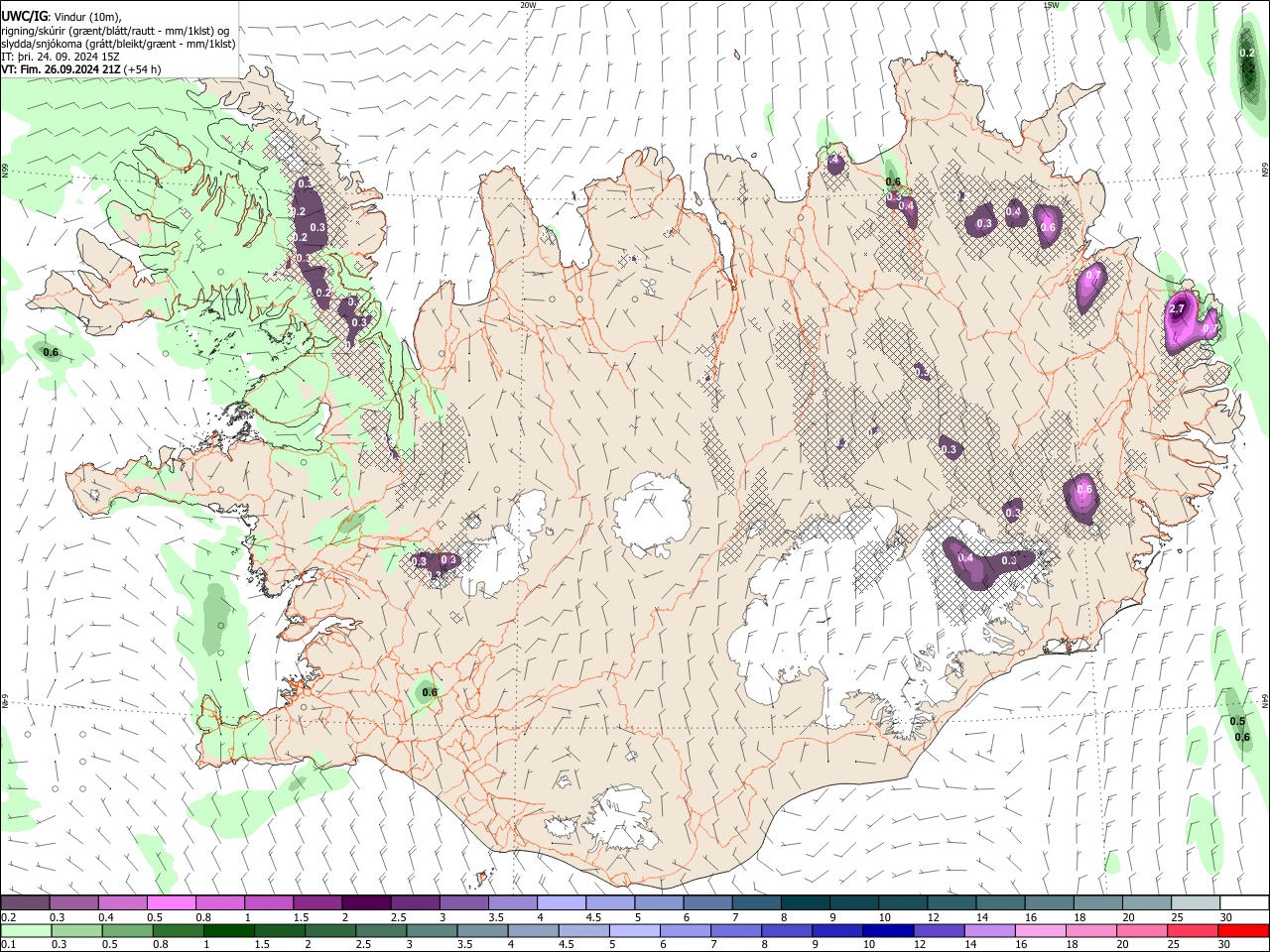Screen dimensions: 1270x952
Task: Click the '15W' longitude label
Action: point(1050,5)
